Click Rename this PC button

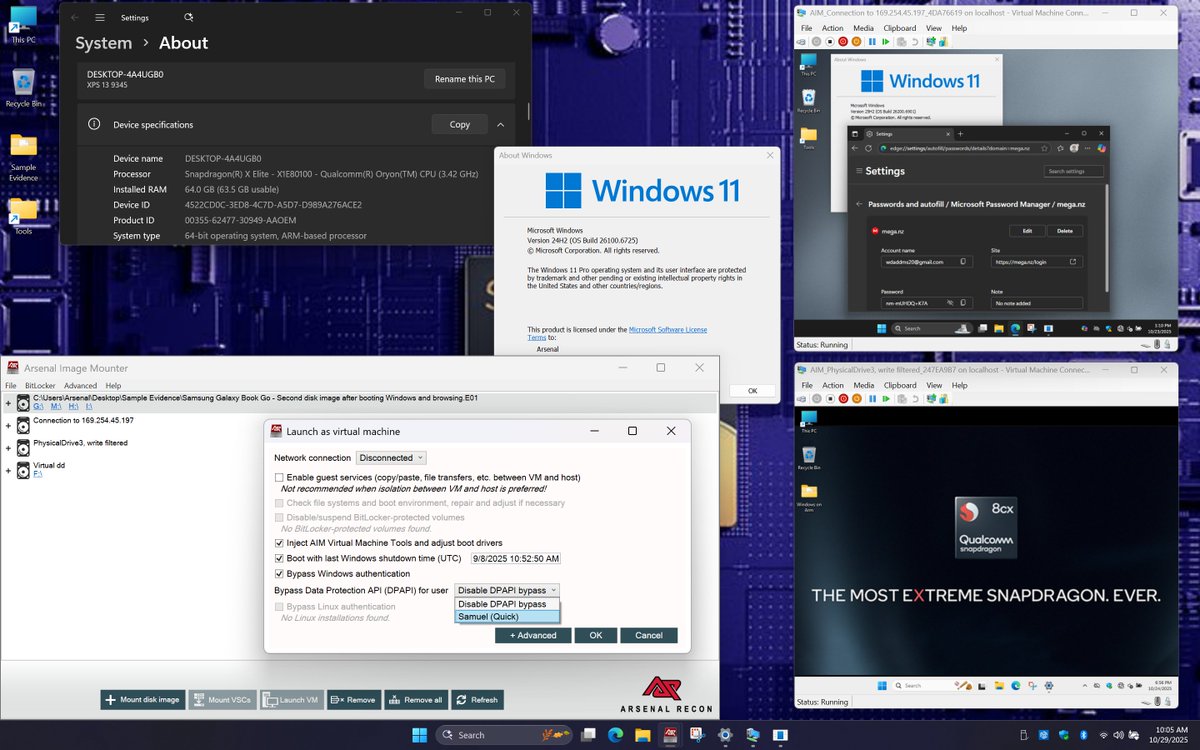click(464, 79)
